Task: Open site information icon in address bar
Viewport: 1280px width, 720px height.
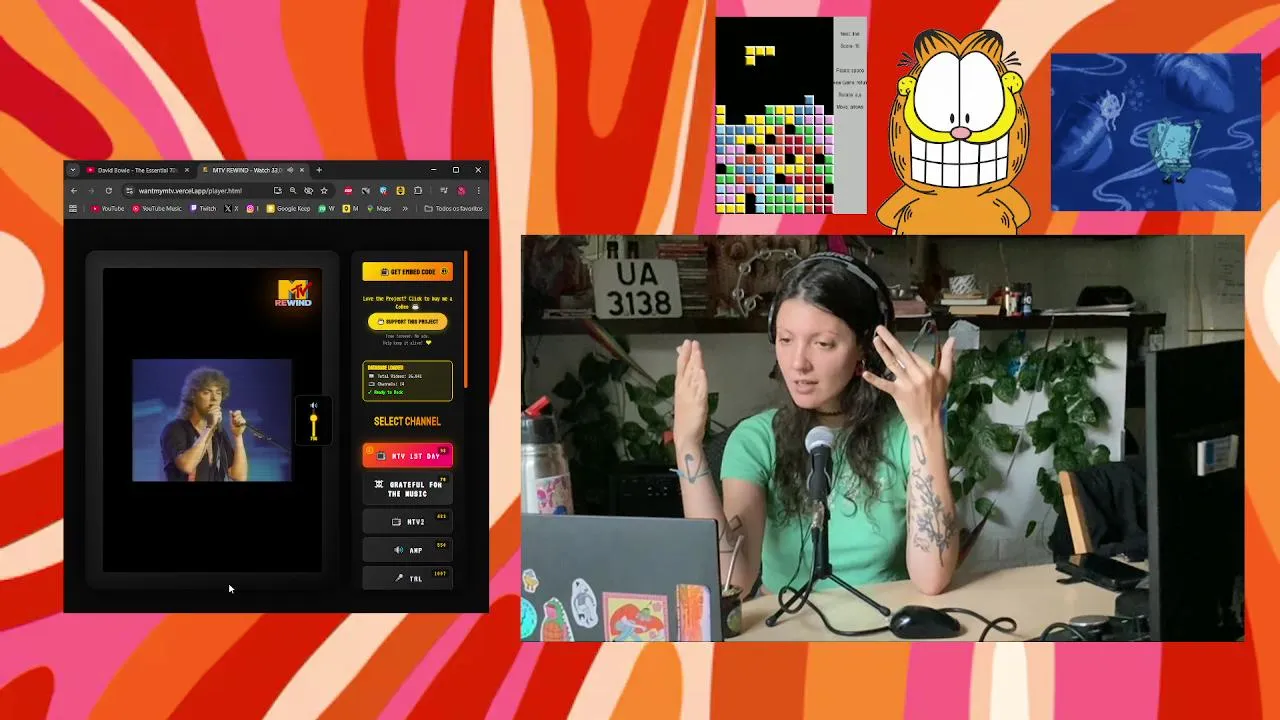Action: pos(129,190)
